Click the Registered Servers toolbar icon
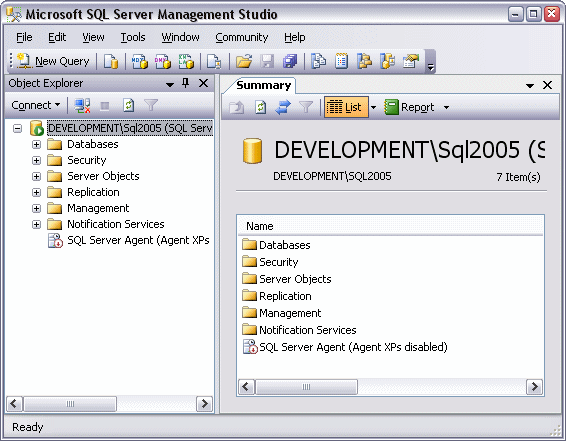 [319, 61]
